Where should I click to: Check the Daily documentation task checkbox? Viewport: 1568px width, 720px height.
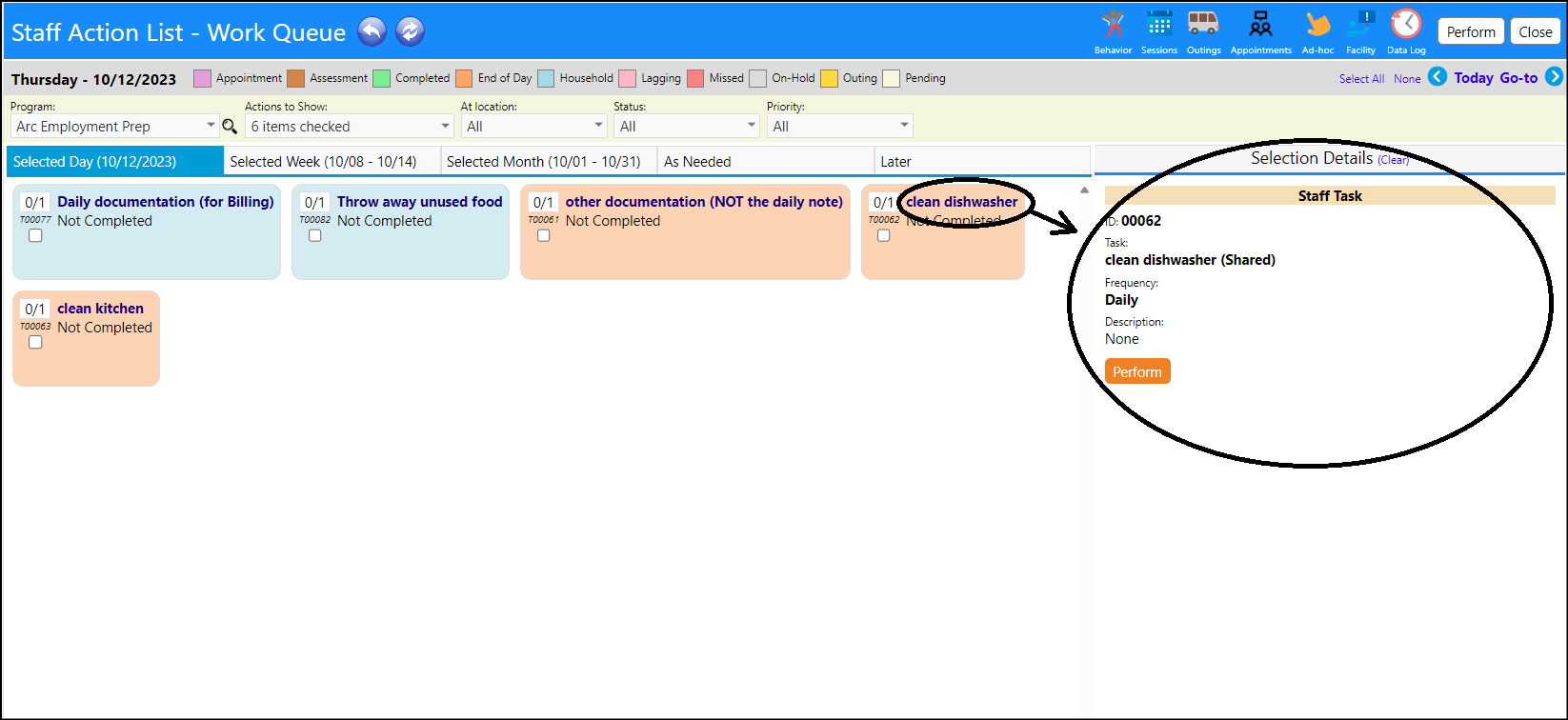coord(35,235)
